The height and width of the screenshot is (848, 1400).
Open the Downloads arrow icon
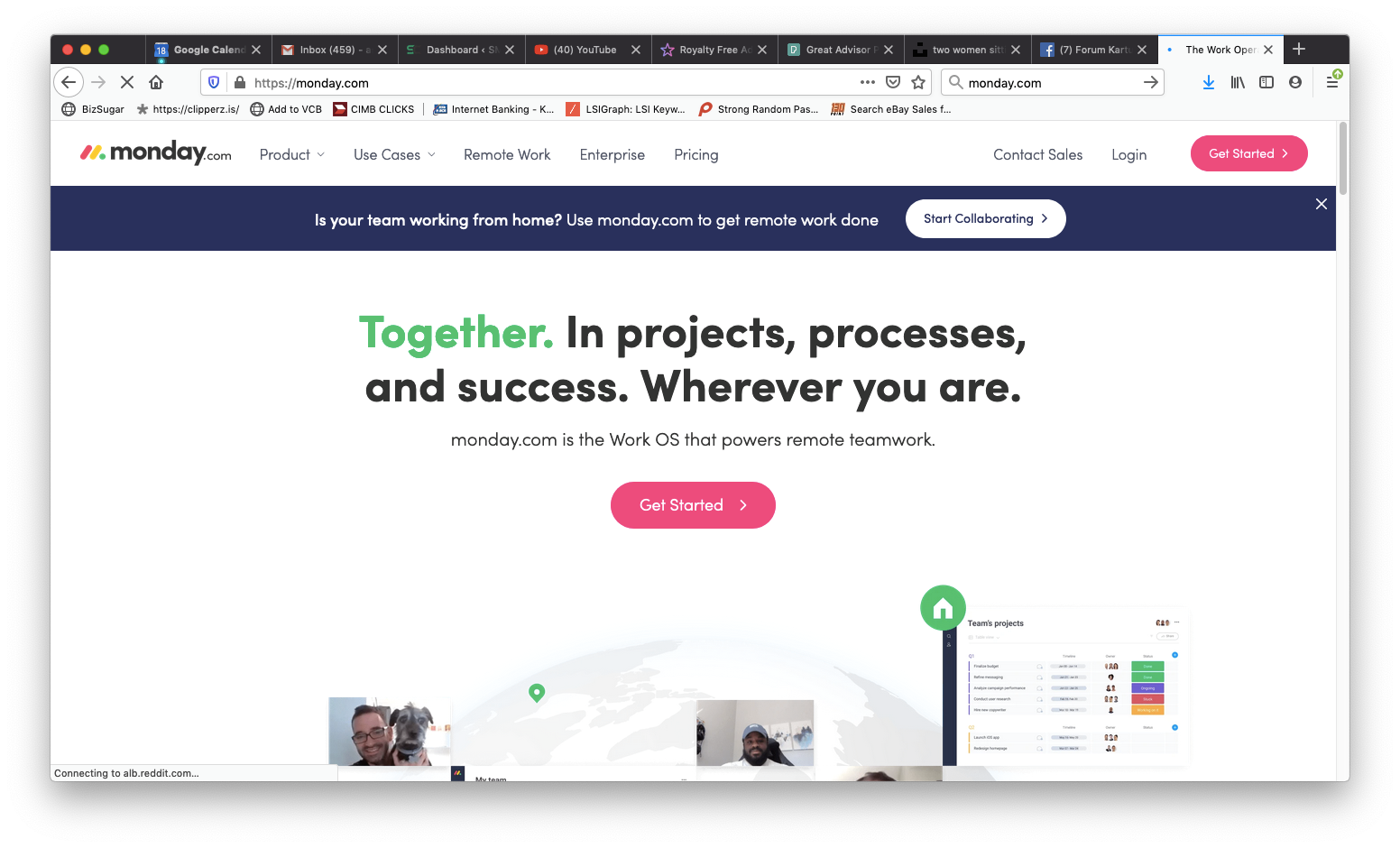pyautogui.click(x=1209, y=82)
